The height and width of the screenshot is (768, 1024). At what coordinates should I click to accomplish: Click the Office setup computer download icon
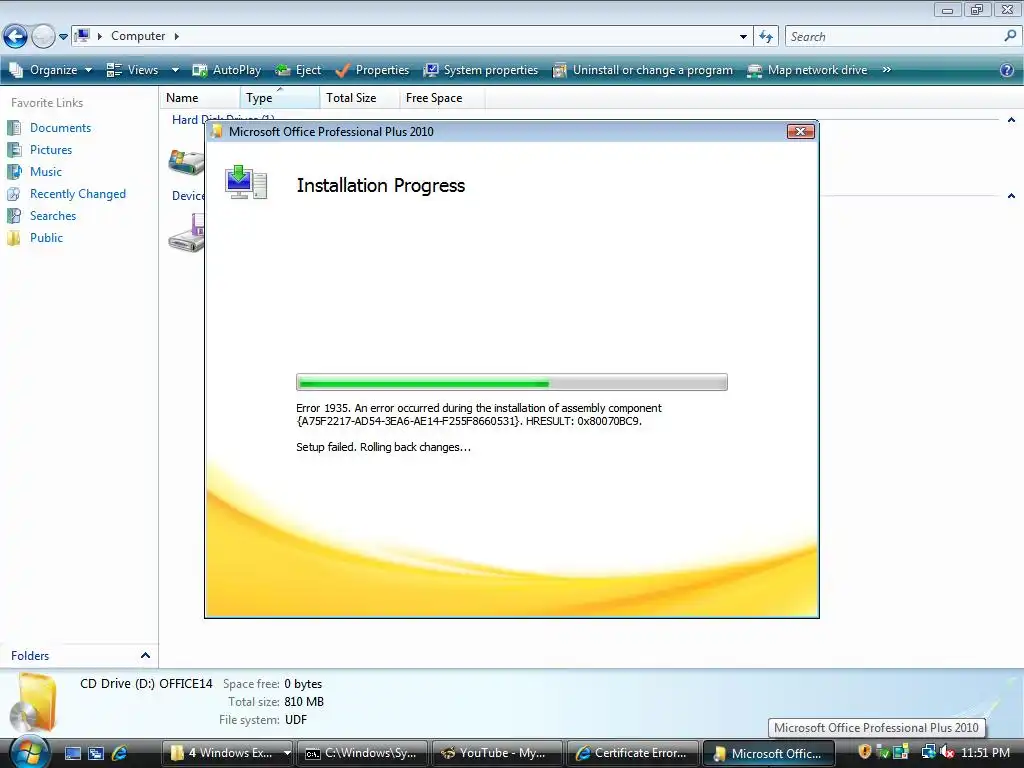click(246, 182)
